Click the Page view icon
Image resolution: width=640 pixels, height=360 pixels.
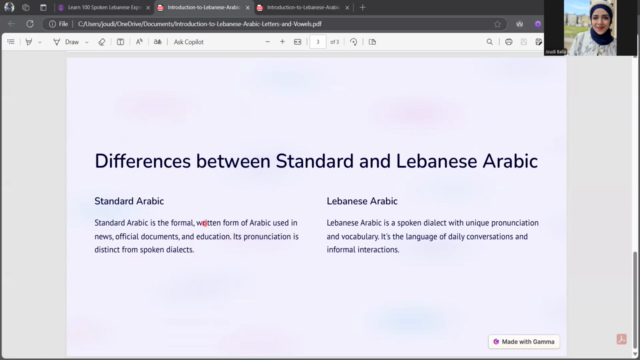(x=372, y=42)
